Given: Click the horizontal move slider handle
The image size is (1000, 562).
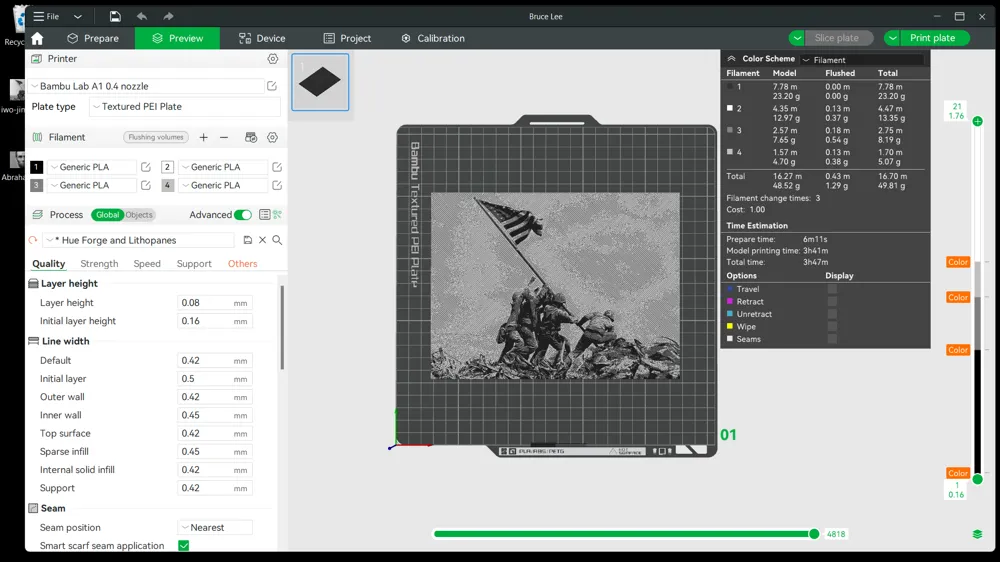Looking at the screenshot, I should click(x=814, y=534).
